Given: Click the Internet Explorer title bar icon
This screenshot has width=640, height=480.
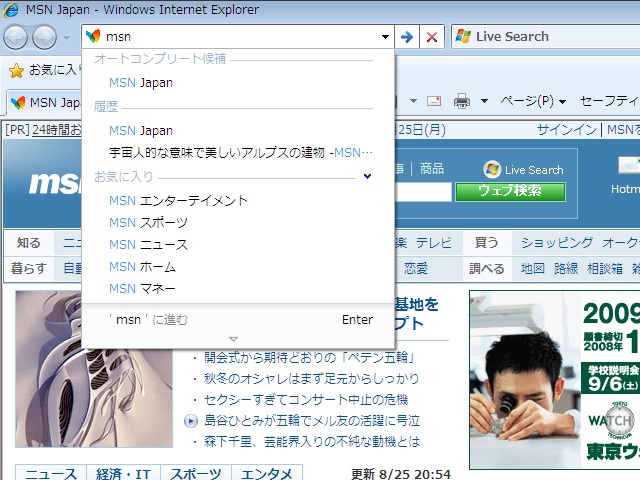Looking at the screenshot, I should 11,10.
